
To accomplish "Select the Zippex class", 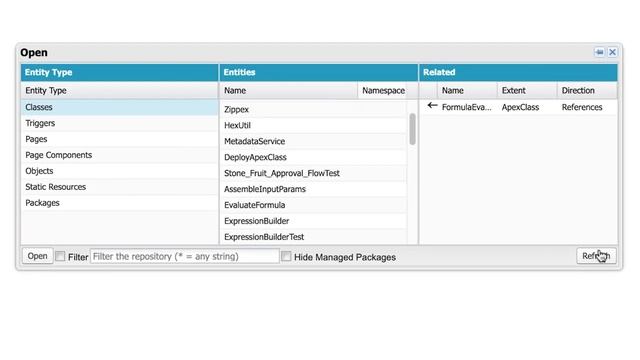I will click(x=313, y=109).
